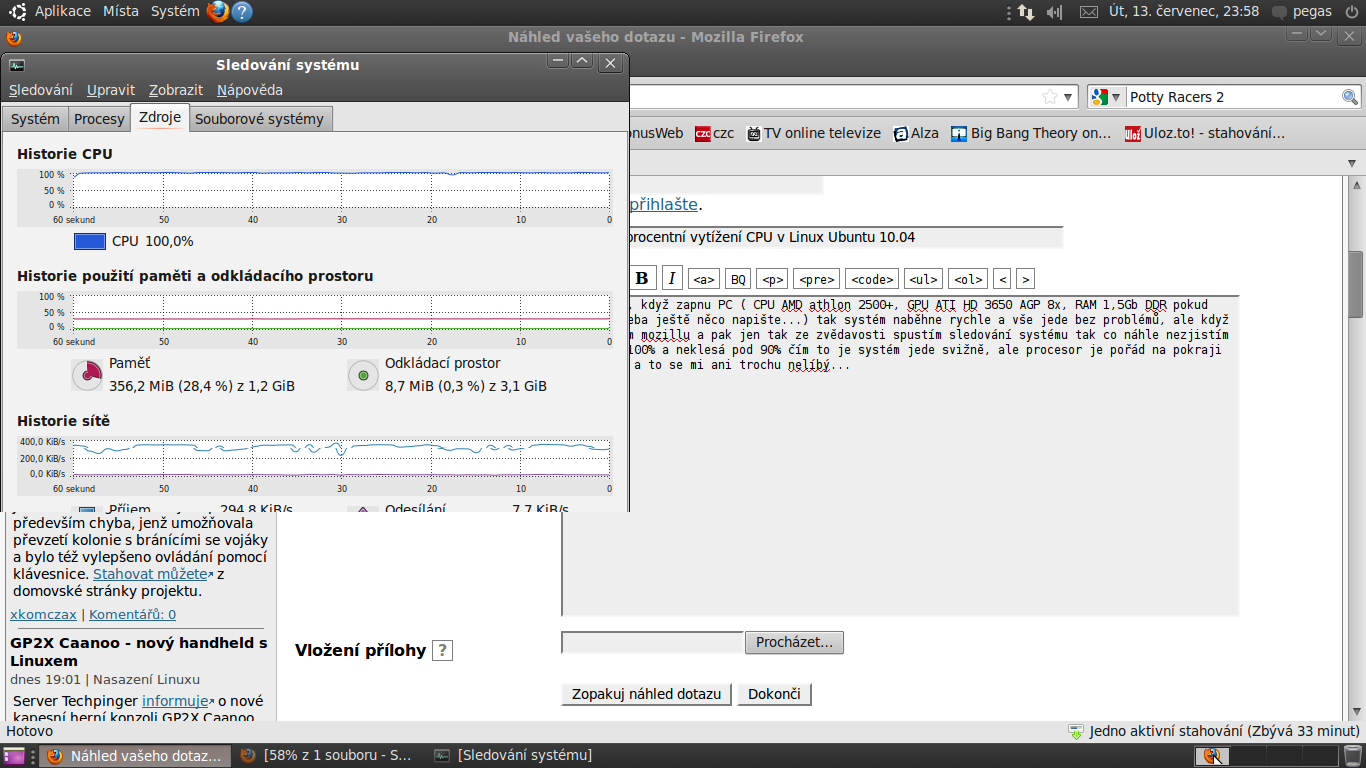The width and height of the screenshot is (1366, 768).
Task: Open the xkomczax author link
Action: [x=43, y=614]
